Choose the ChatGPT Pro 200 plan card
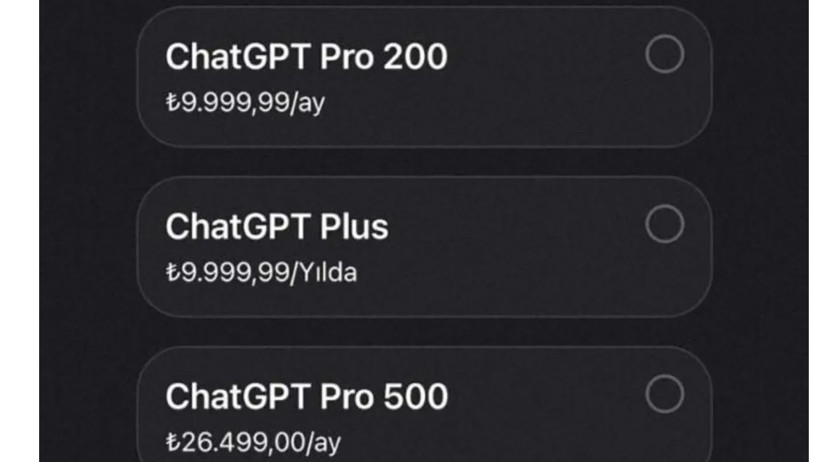This screenshot has height=462, width=820. click(x=424, y=77)
